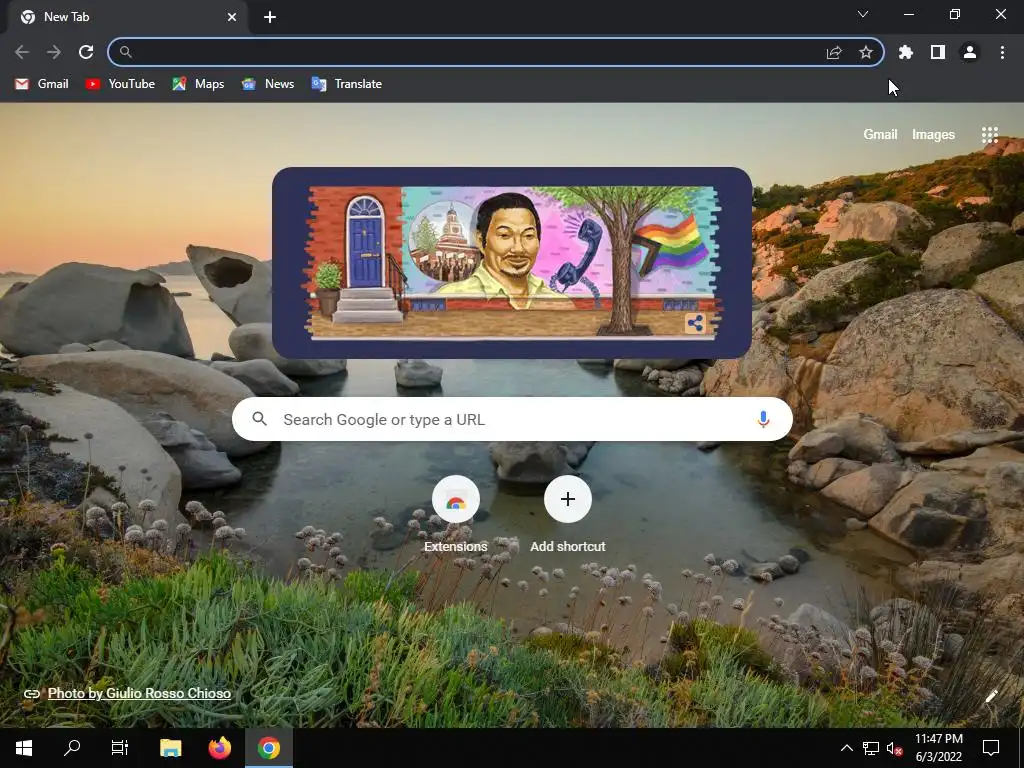Toggle the Chrome side panel
This screenshot has height=768, width=1024.
coord(938,52)
